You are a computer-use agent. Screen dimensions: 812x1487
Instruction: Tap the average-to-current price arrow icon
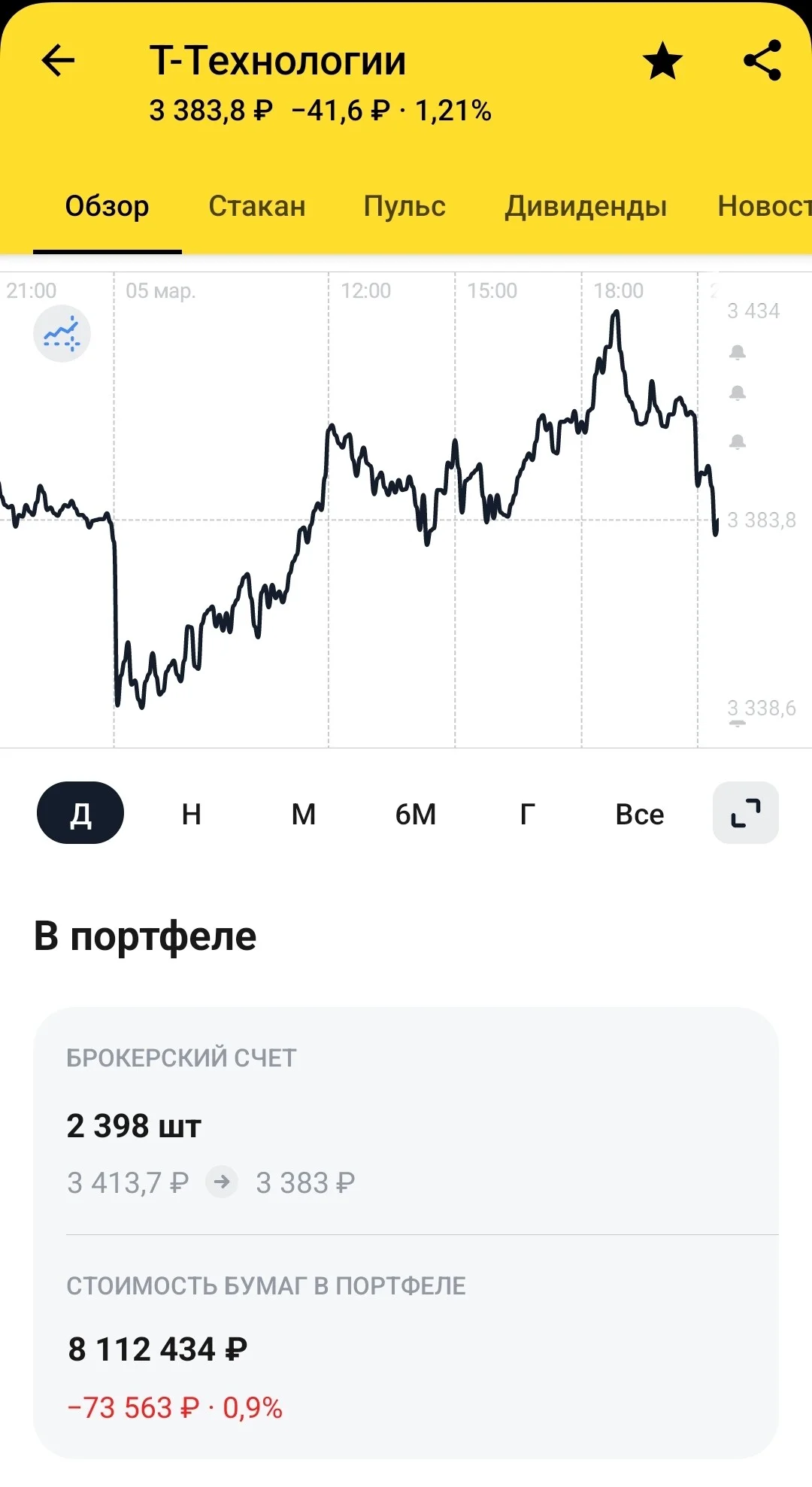222,1182
